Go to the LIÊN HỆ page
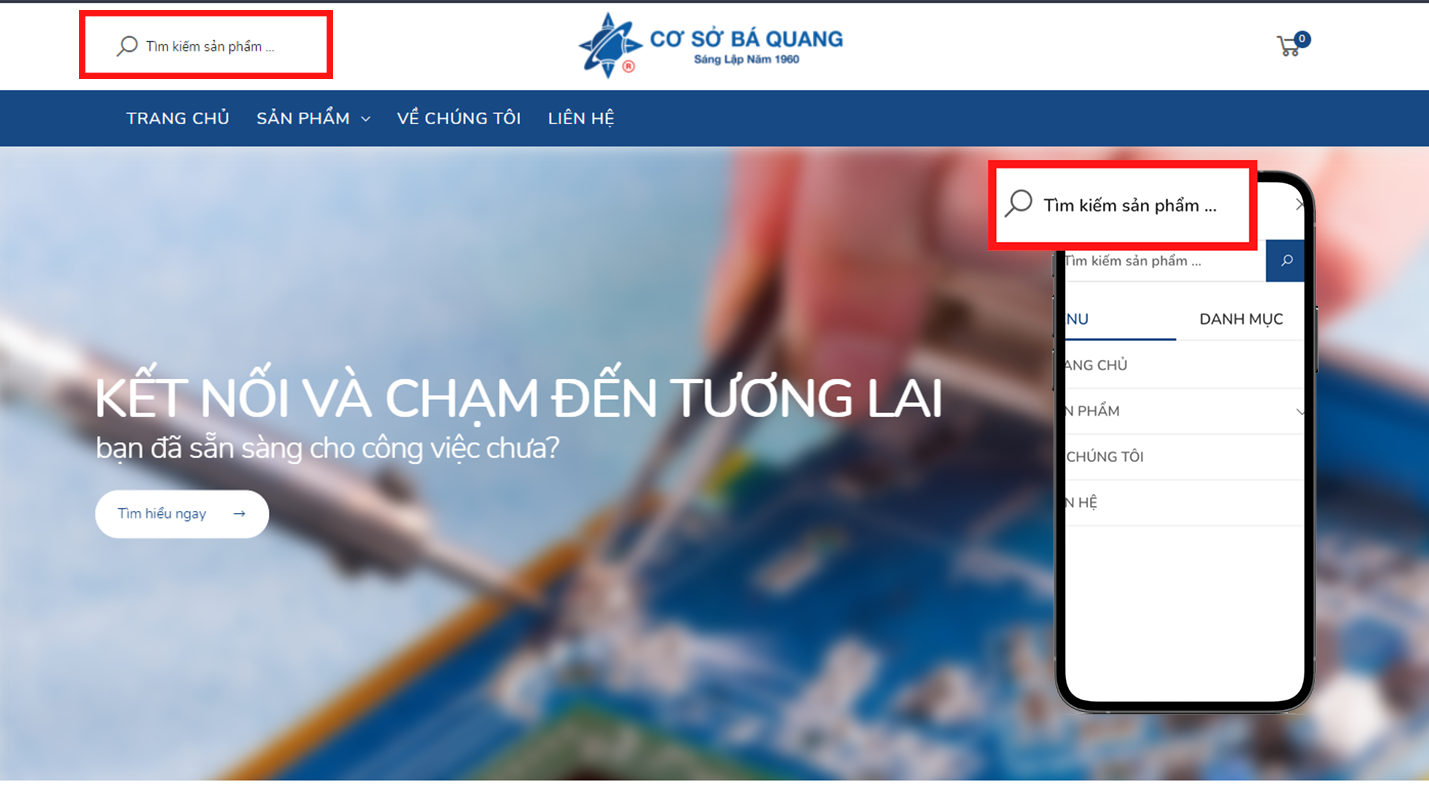 pyautogui.click(x=581, y=118)
